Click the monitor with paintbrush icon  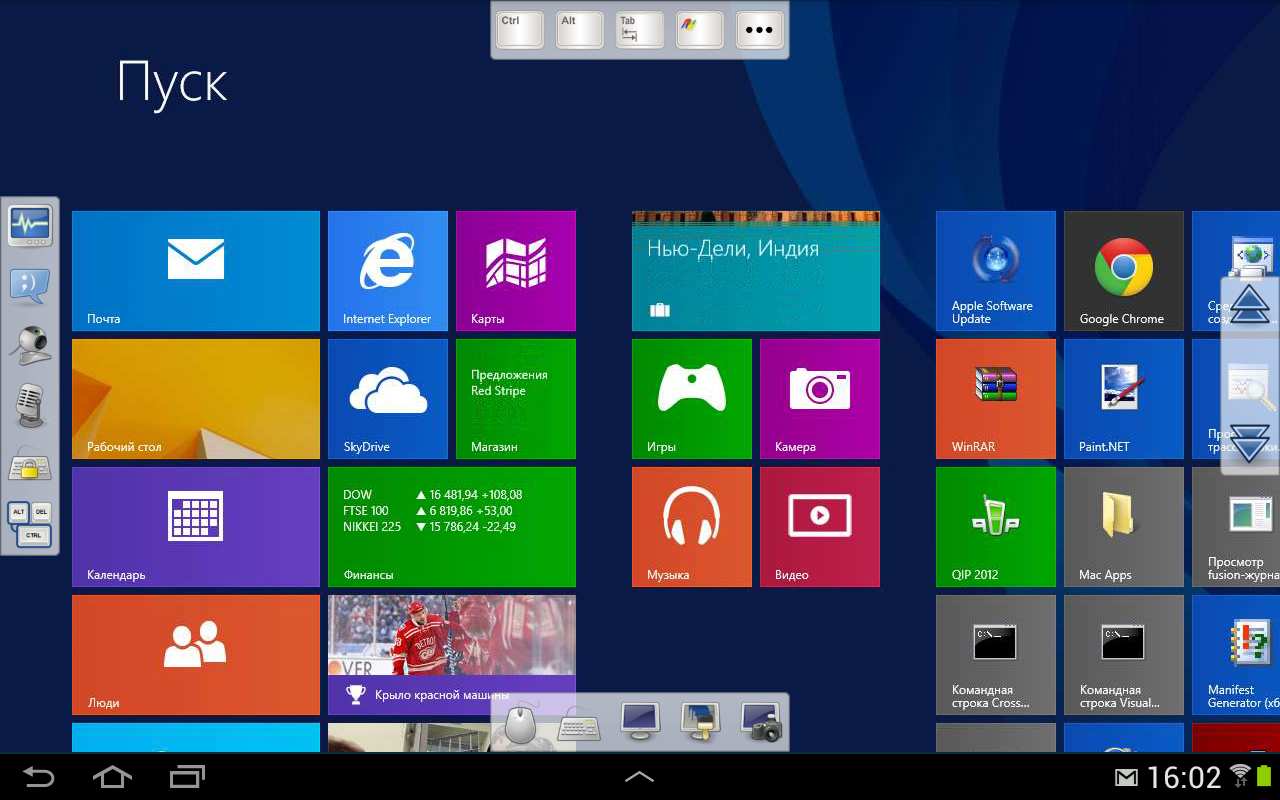pyautogui.click(x=700, y=722)
